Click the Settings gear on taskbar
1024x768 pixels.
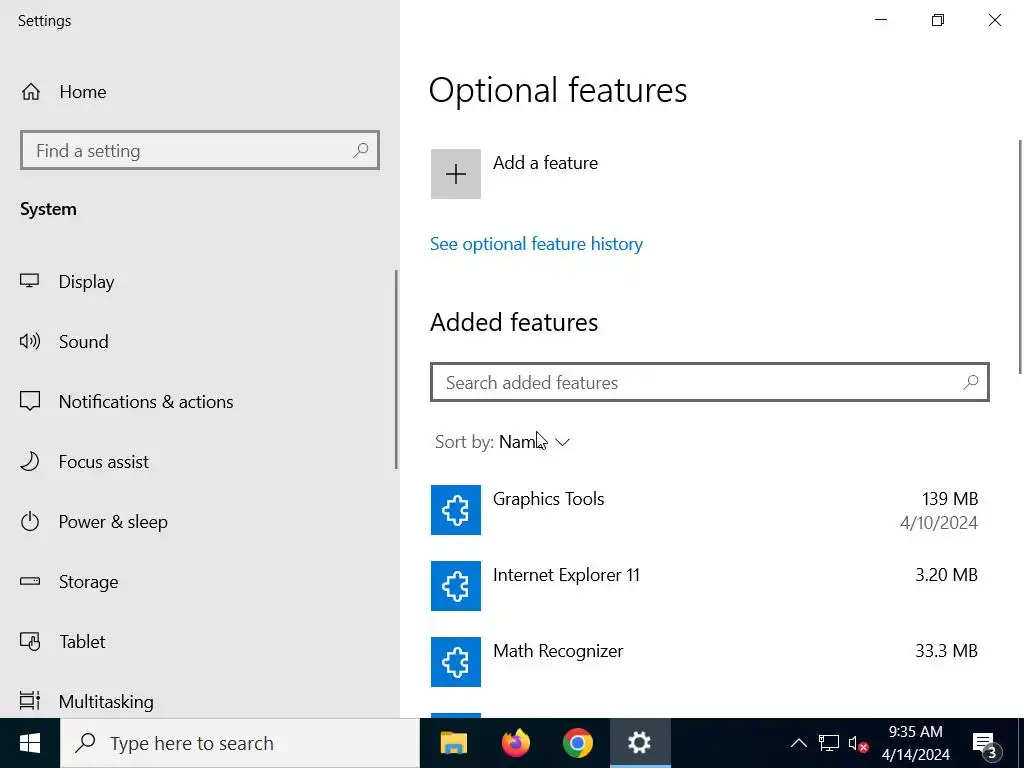640,743
